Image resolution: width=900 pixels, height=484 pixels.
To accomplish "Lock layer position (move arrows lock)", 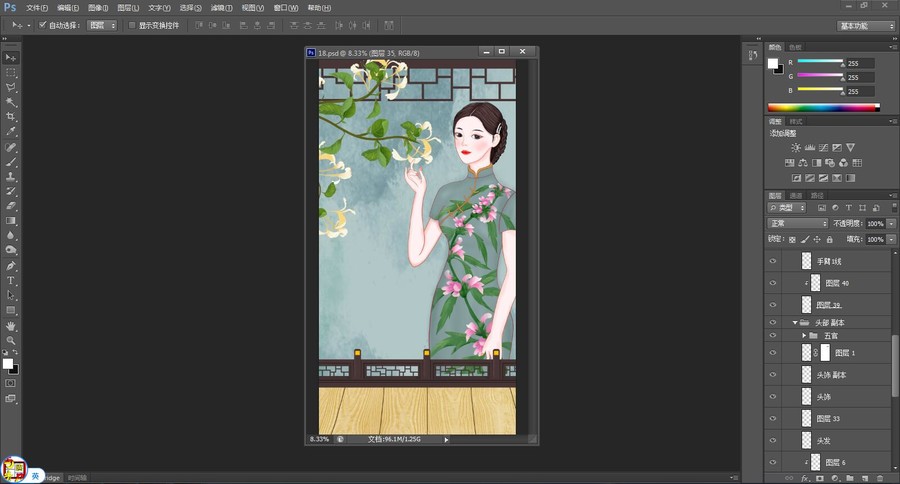I will click(817, 239).
